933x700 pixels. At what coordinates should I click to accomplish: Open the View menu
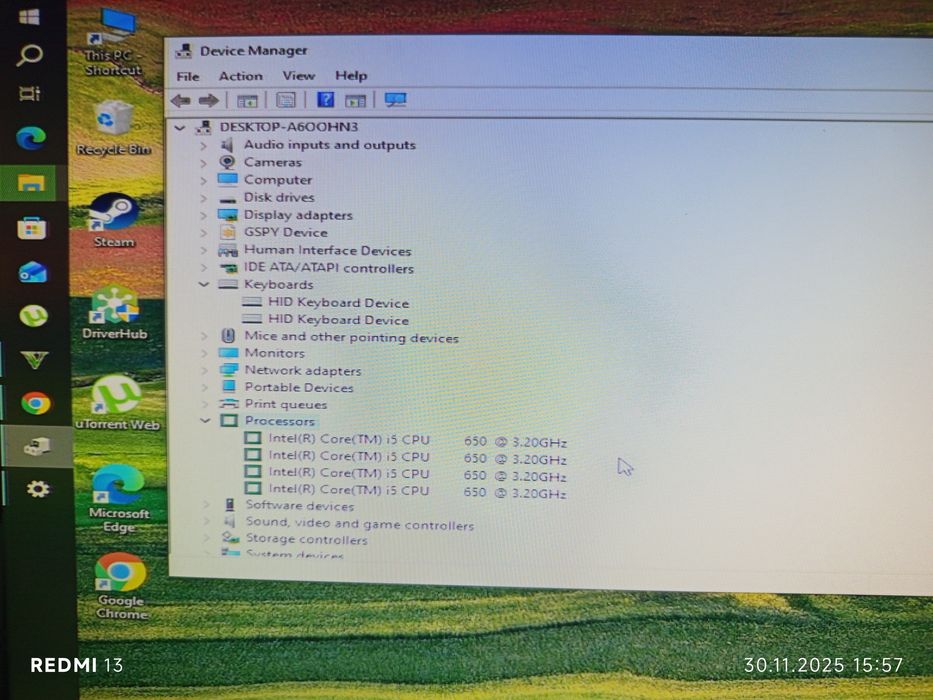299,76
